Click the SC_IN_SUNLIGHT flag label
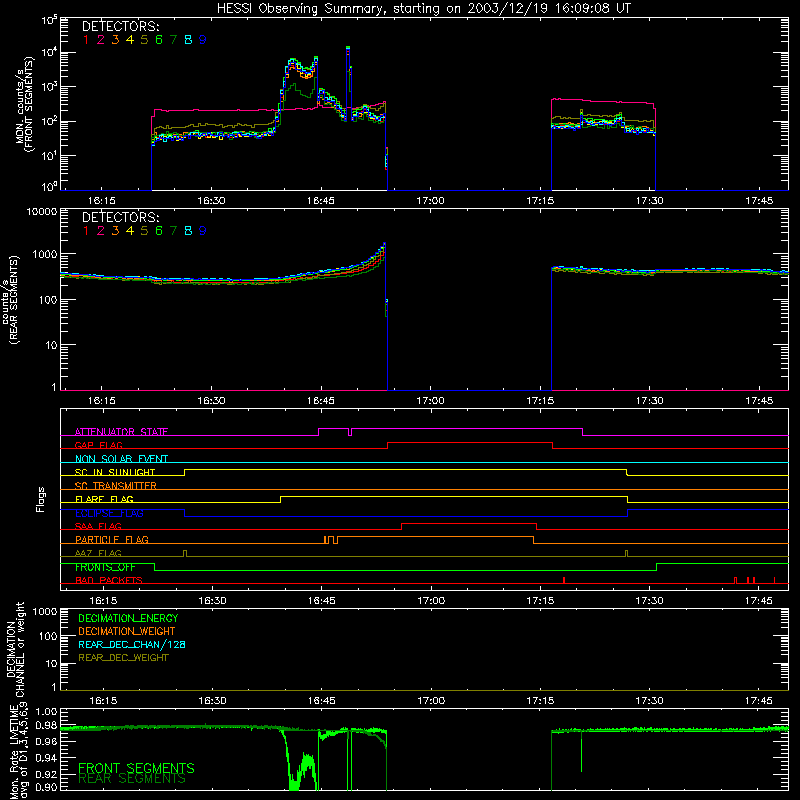 click(x=115, y=472)
